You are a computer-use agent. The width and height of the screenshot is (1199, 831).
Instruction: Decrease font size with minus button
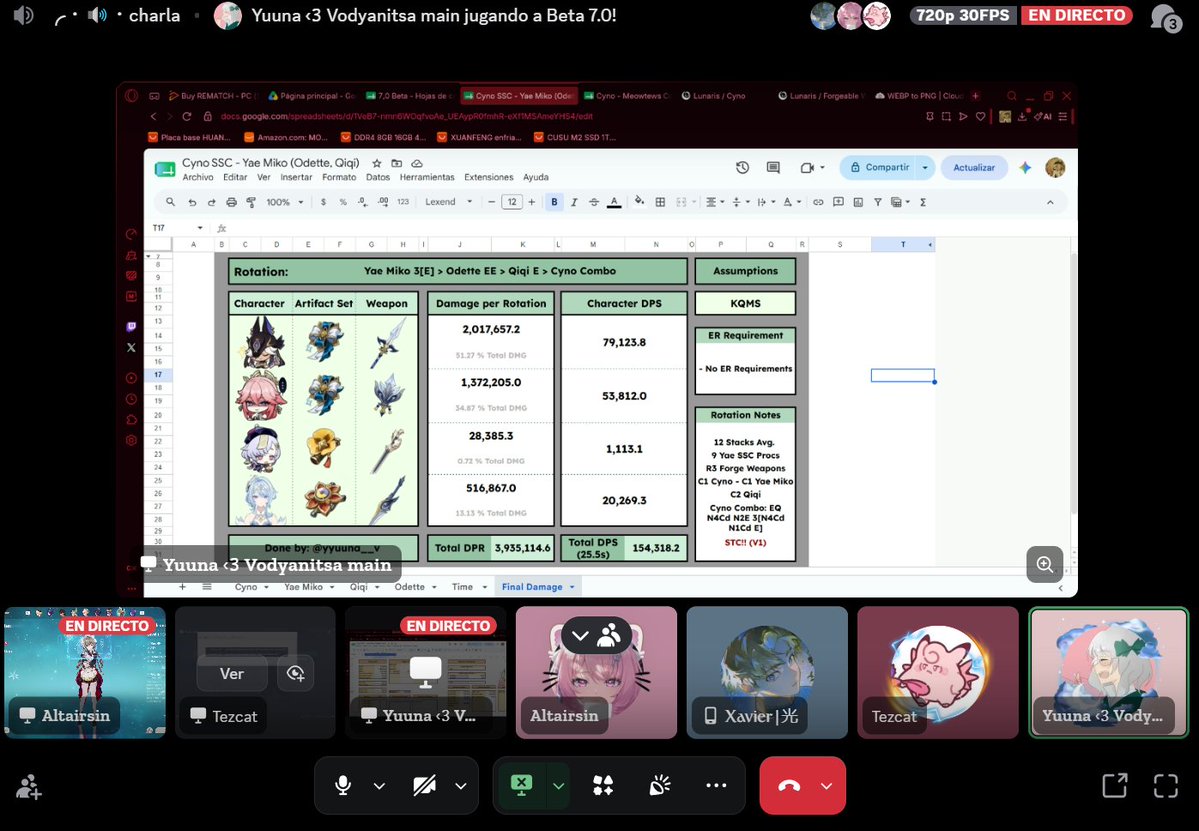pyautogui.click(x=491, y=202)
